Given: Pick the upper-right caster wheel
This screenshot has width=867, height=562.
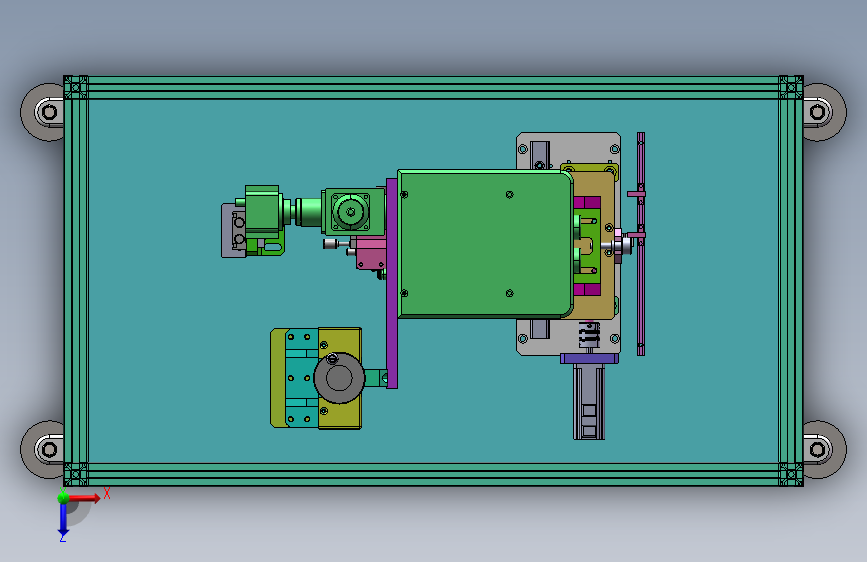Looking at the screenshot, I should pyautogui.click(x=824, y=112).
